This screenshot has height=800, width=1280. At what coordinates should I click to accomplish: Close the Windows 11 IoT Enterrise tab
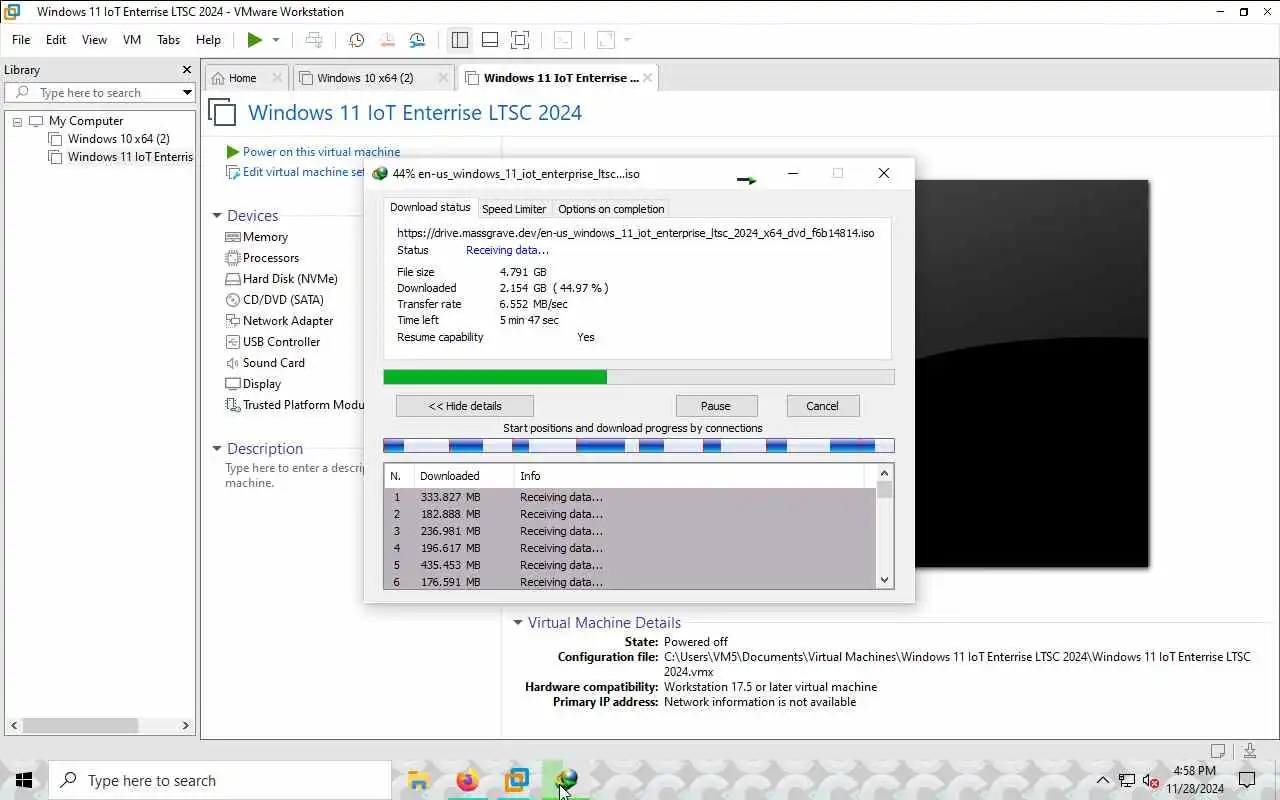[647, 77]
